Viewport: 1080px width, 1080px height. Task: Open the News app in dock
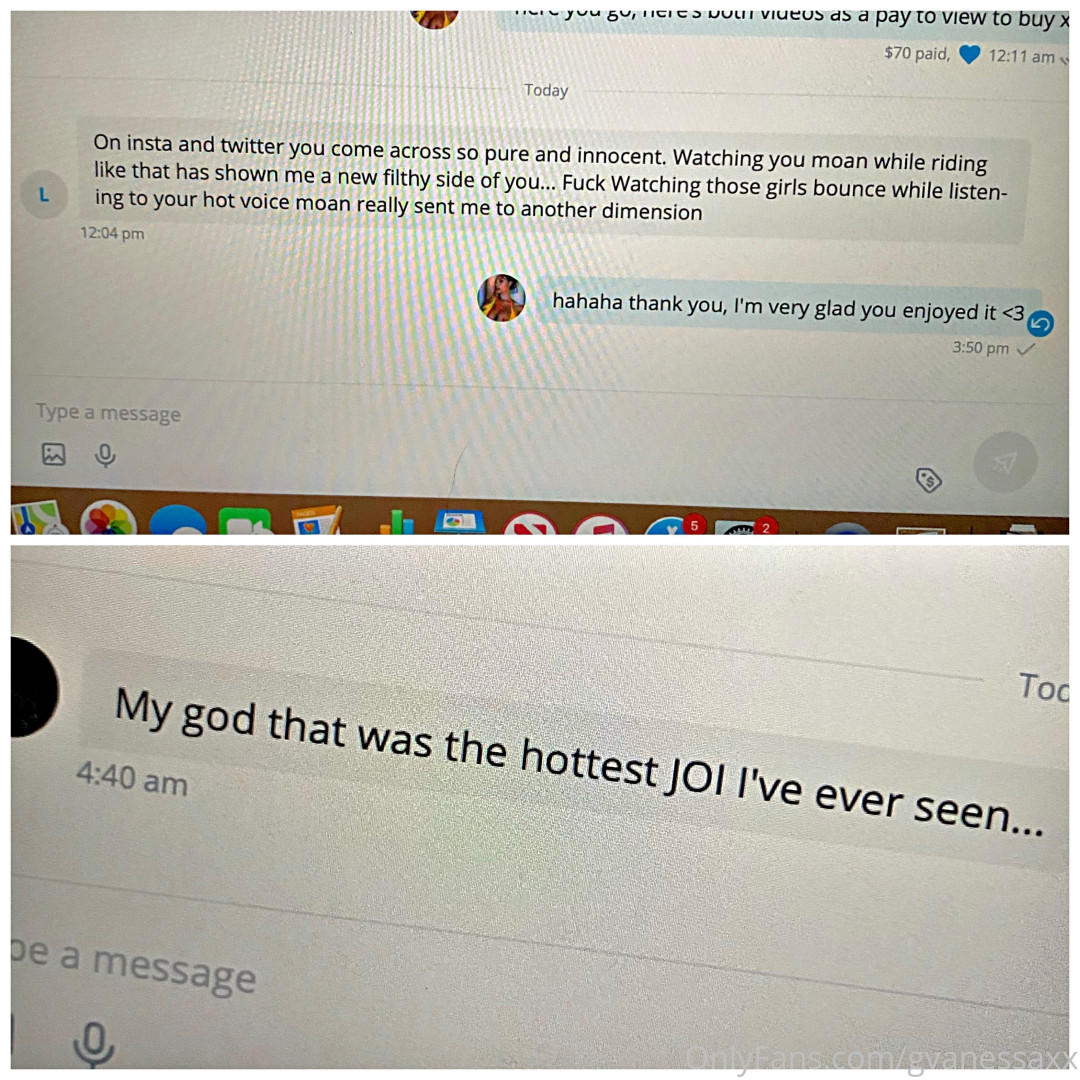[529, 524]
